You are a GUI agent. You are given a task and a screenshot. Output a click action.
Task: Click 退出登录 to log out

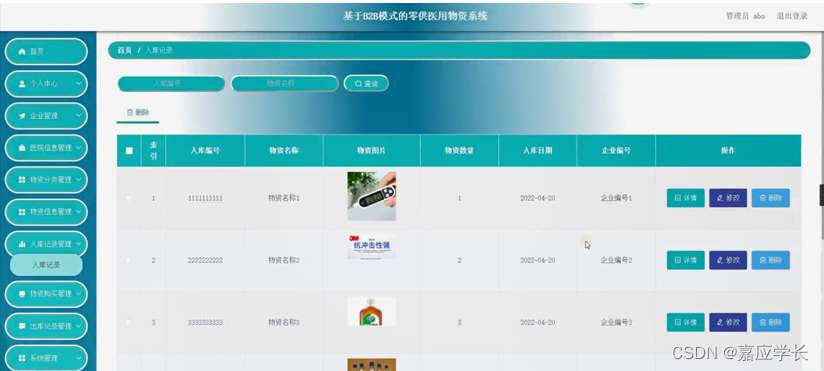[792, 16]
